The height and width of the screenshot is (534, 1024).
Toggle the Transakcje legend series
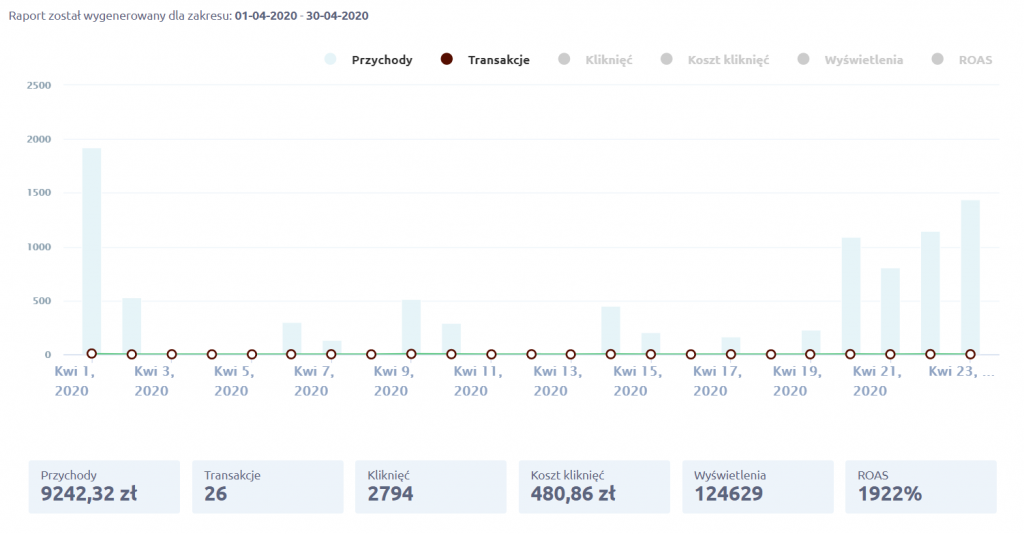(498, 60)
